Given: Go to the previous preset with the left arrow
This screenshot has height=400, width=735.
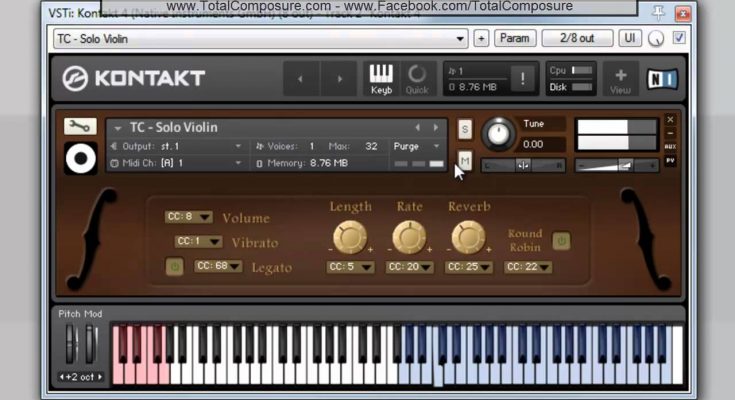Looking at the screenshot, I should [x=301, y=78].
